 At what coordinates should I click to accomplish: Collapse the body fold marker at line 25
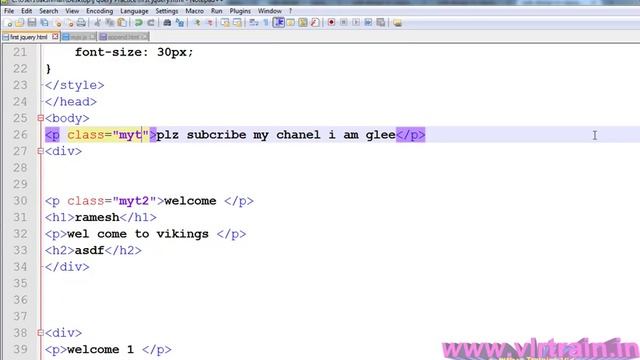pyautogui.click(x=40, y=118)
